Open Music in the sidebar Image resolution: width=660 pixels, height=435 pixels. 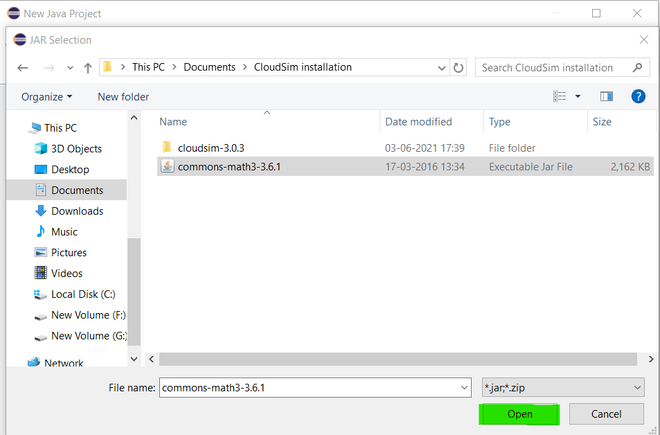(x=56, y=232)
